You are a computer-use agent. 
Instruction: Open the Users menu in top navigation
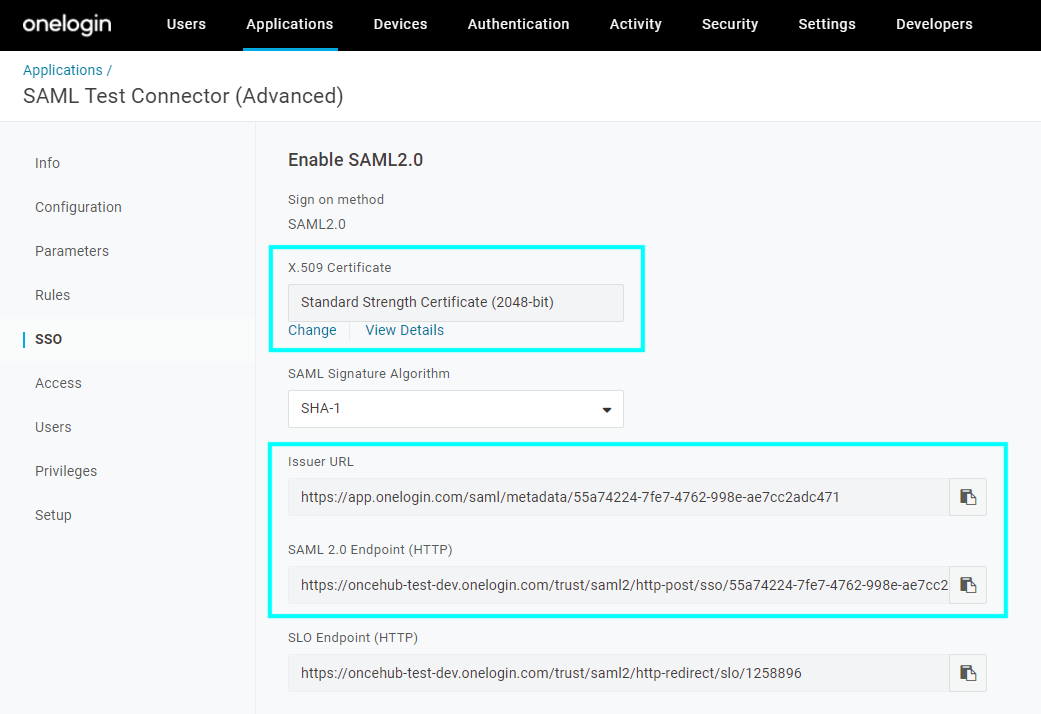[x=186, y=25]
